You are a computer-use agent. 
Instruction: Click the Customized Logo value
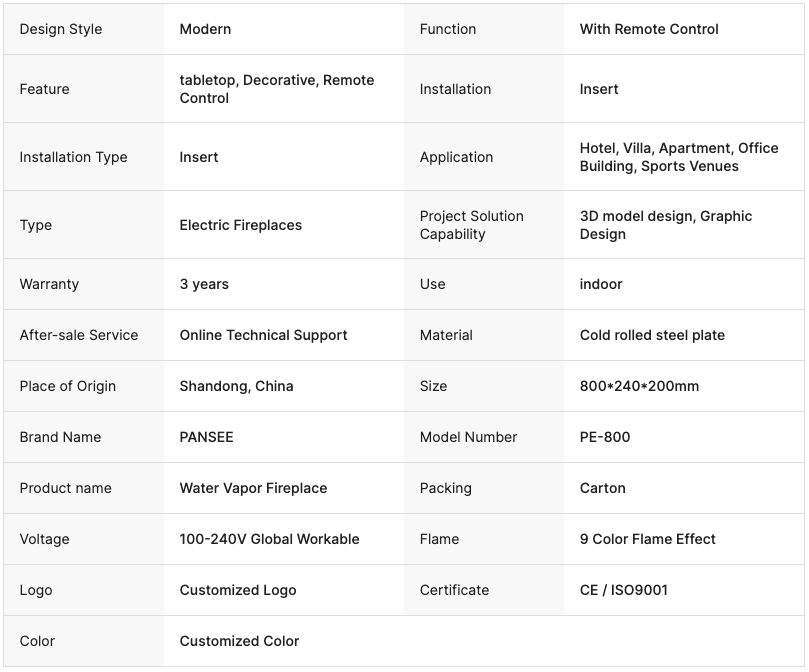coord(238,590)
